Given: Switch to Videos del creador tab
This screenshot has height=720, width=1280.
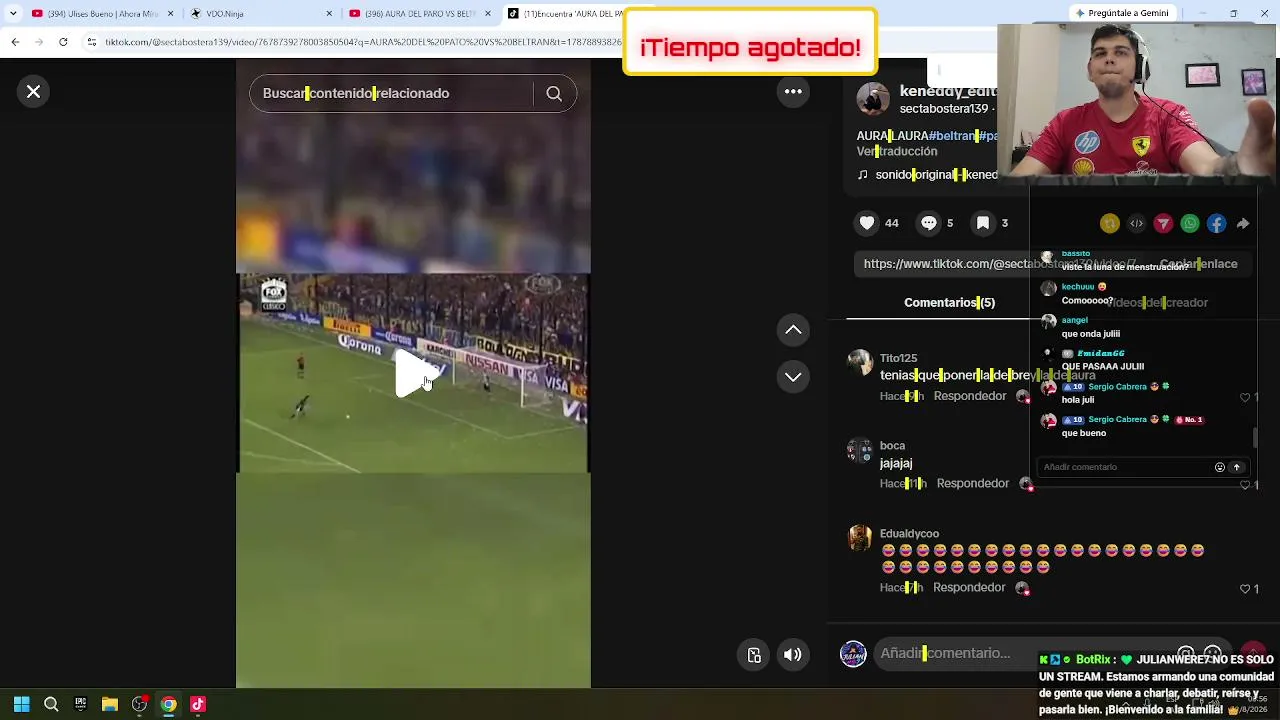Looking at the screenshot, I should pos(1155,302).
